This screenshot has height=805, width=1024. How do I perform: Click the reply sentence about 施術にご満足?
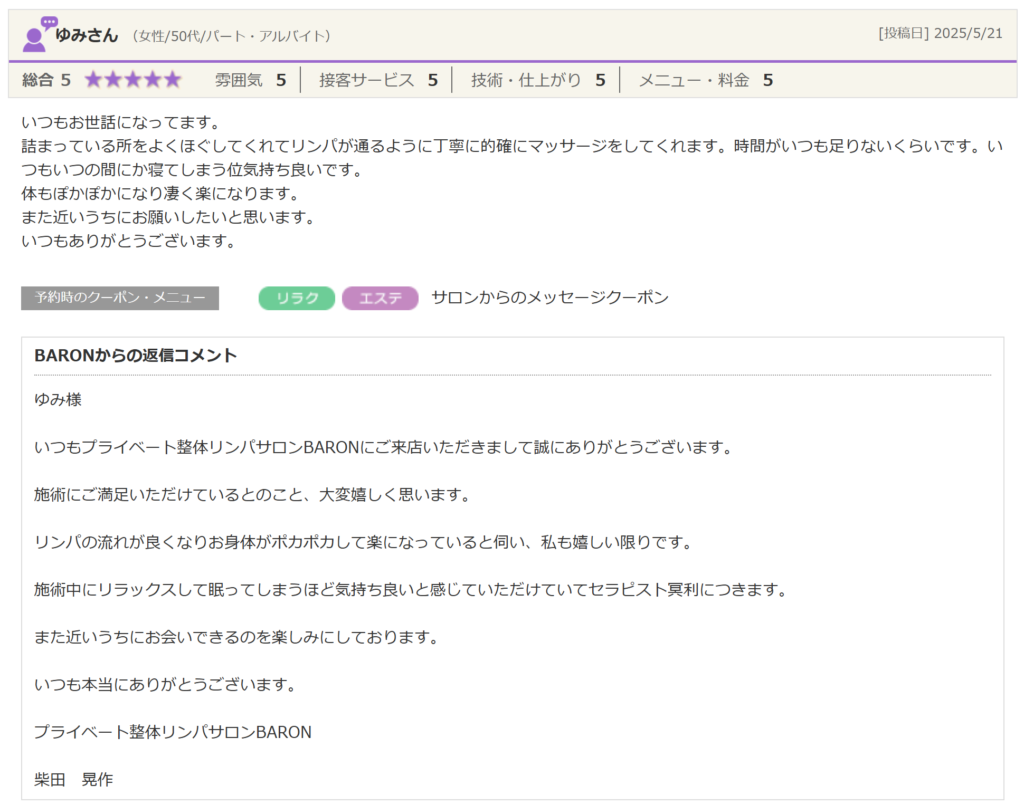[252, 495]
